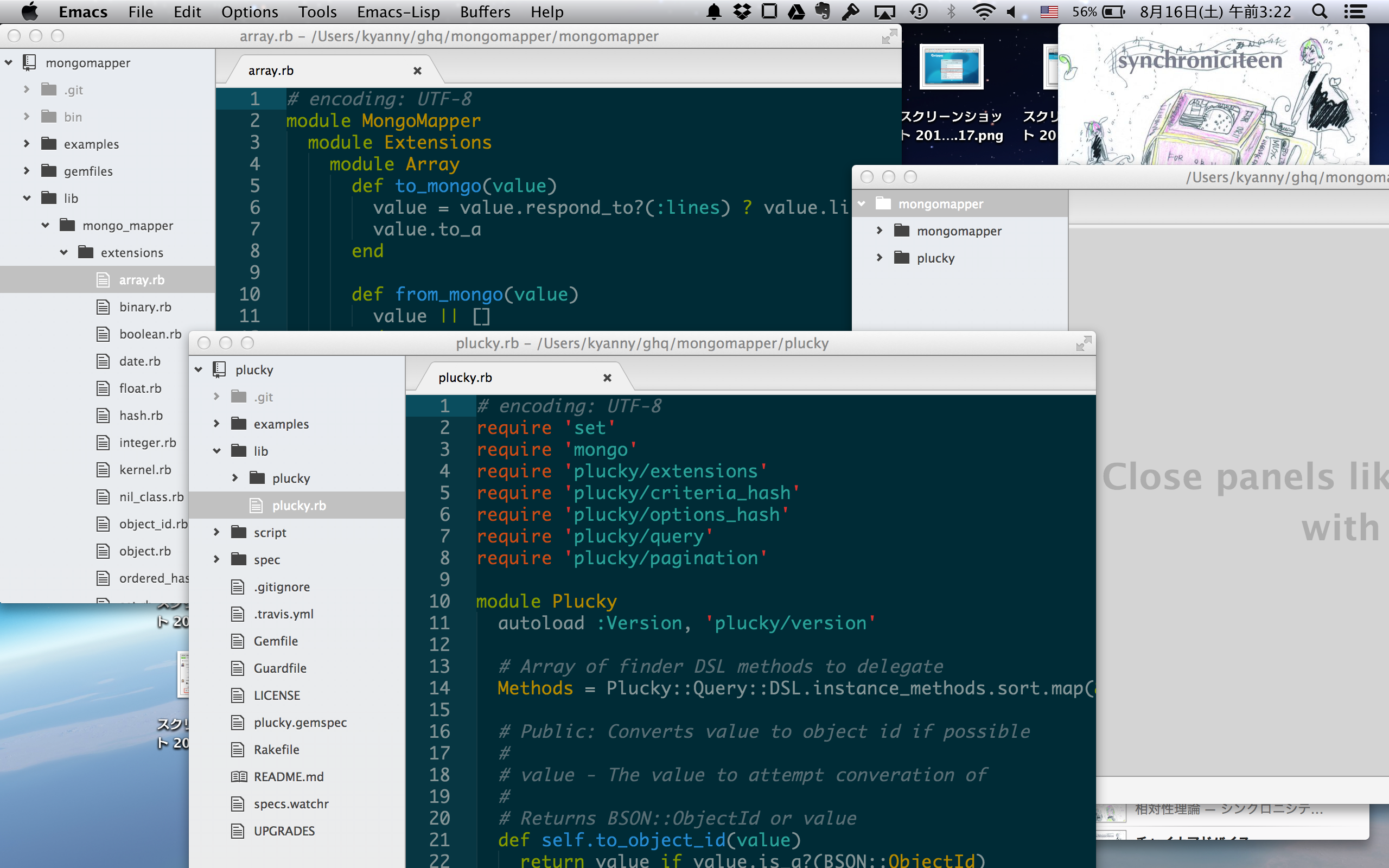Screen dimensions: 1389x868
Task: Expand the plucky subfolder under lib
Action: click(x=235, y=477)
